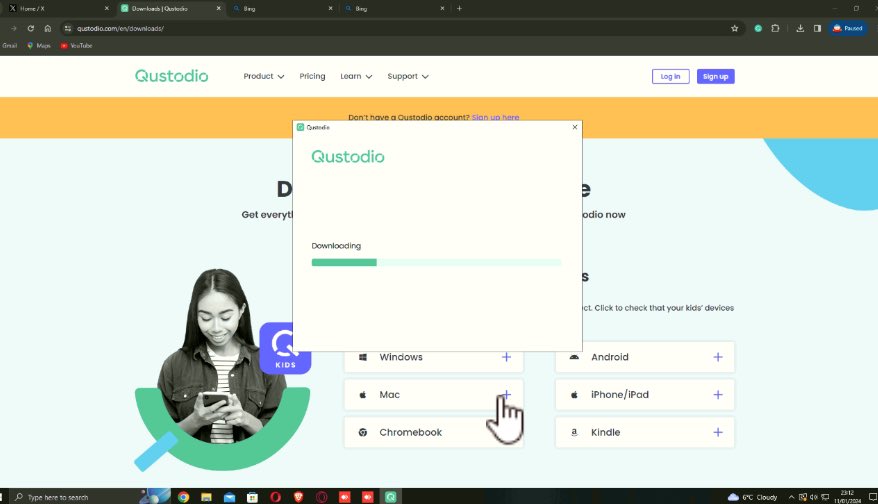This screenshot has height=504, width=878.
Task: Toggle the browser side panel
Action: tap(818, 28)
